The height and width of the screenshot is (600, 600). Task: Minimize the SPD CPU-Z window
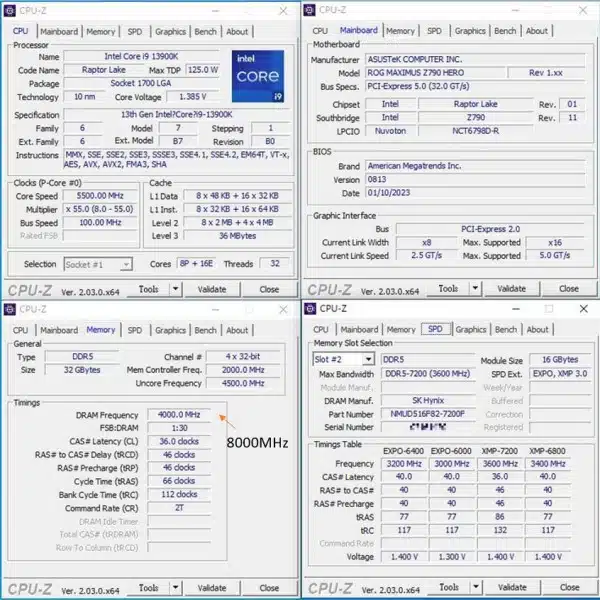516,308
